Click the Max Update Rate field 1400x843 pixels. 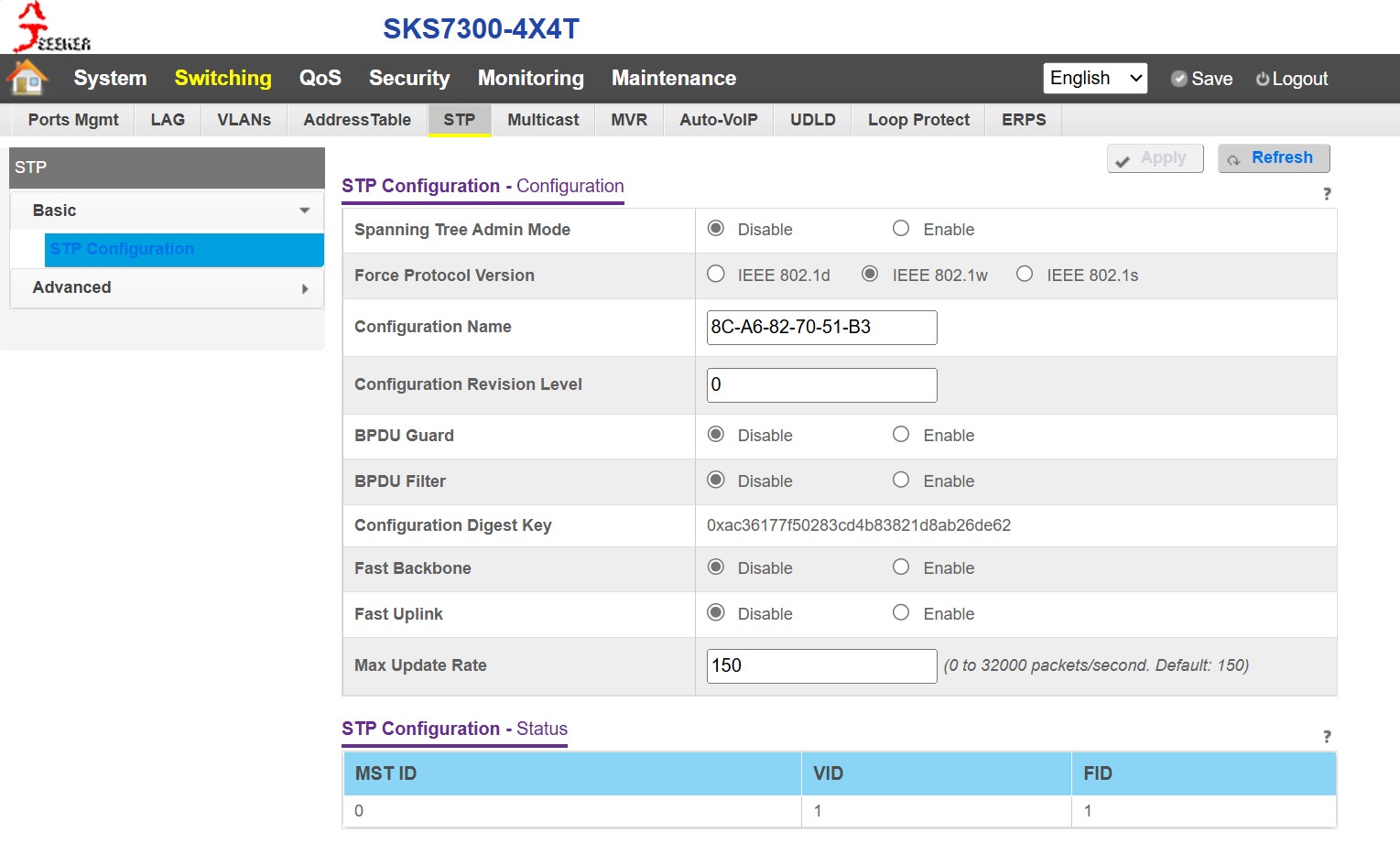click(821, 666)
